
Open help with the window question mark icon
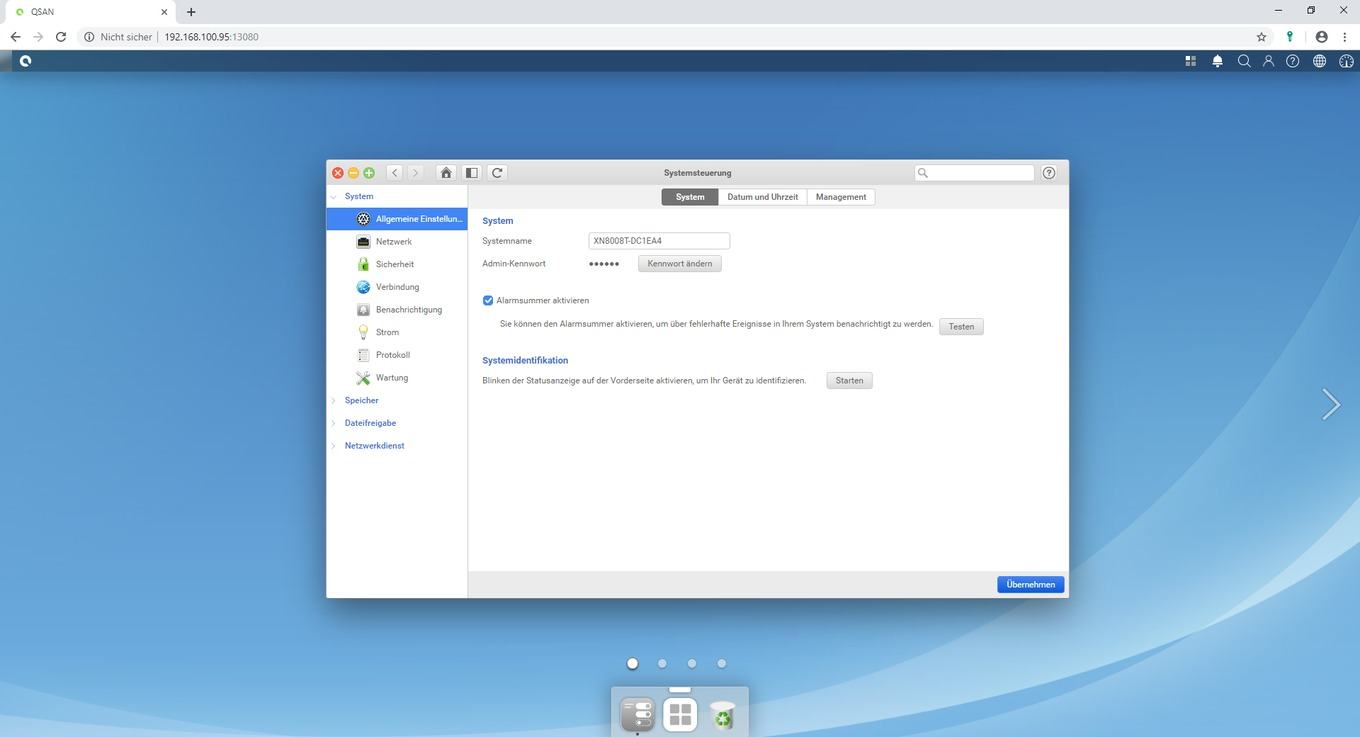coord(1049,173)
